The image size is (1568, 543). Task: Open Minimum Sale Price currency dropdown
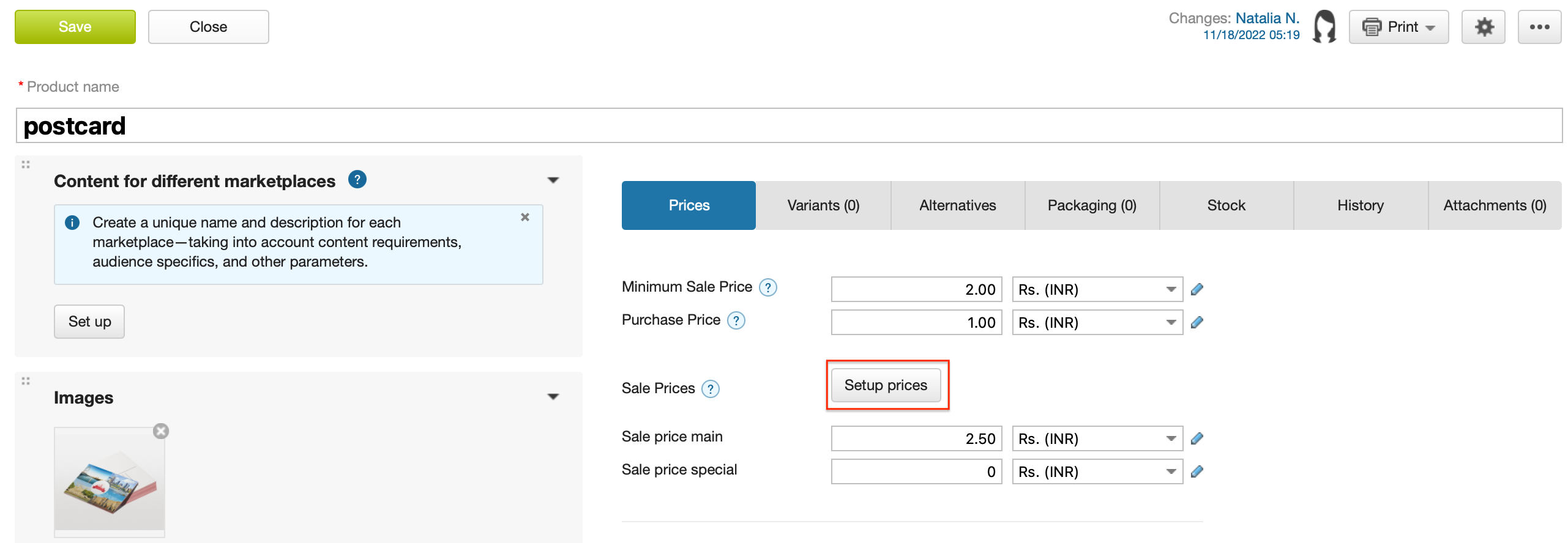coord(1097,289)
